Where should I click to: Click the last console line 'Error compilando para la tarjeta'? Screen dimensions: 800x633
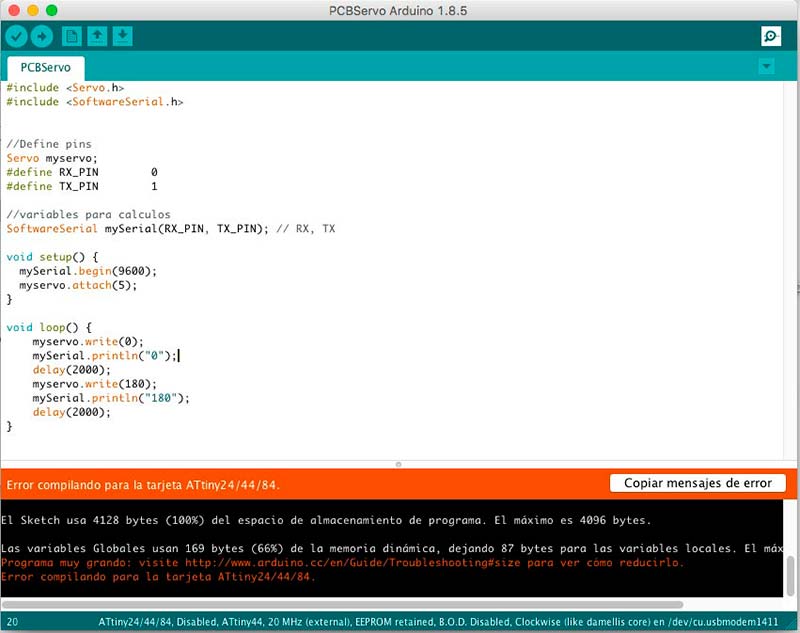coord(158,577)
